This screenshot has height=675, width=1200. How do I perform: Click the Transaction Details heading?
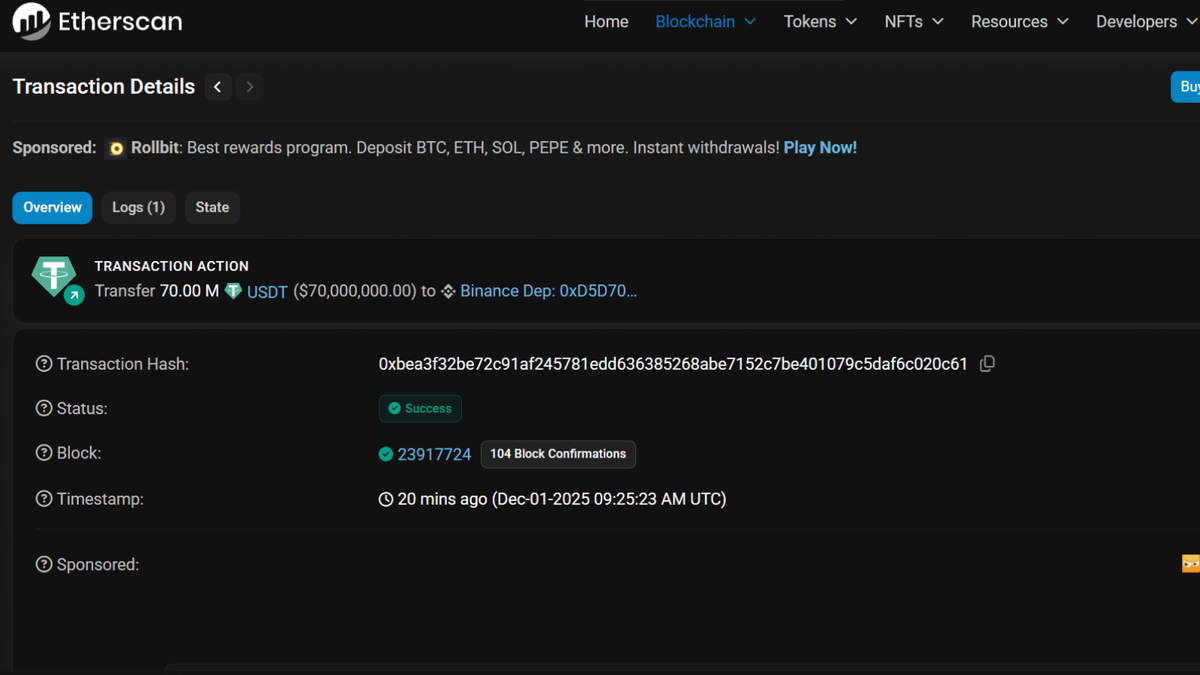coord(104,87)
